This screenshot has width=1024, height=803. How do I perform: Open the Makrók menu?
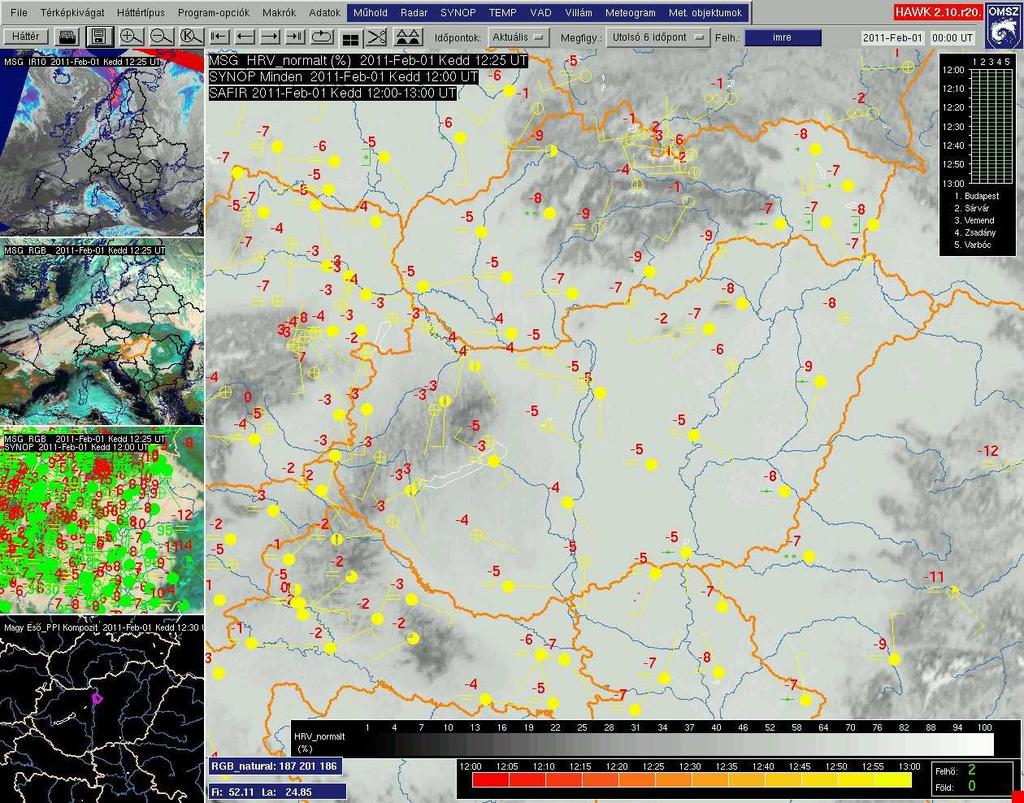pos(279,12)
